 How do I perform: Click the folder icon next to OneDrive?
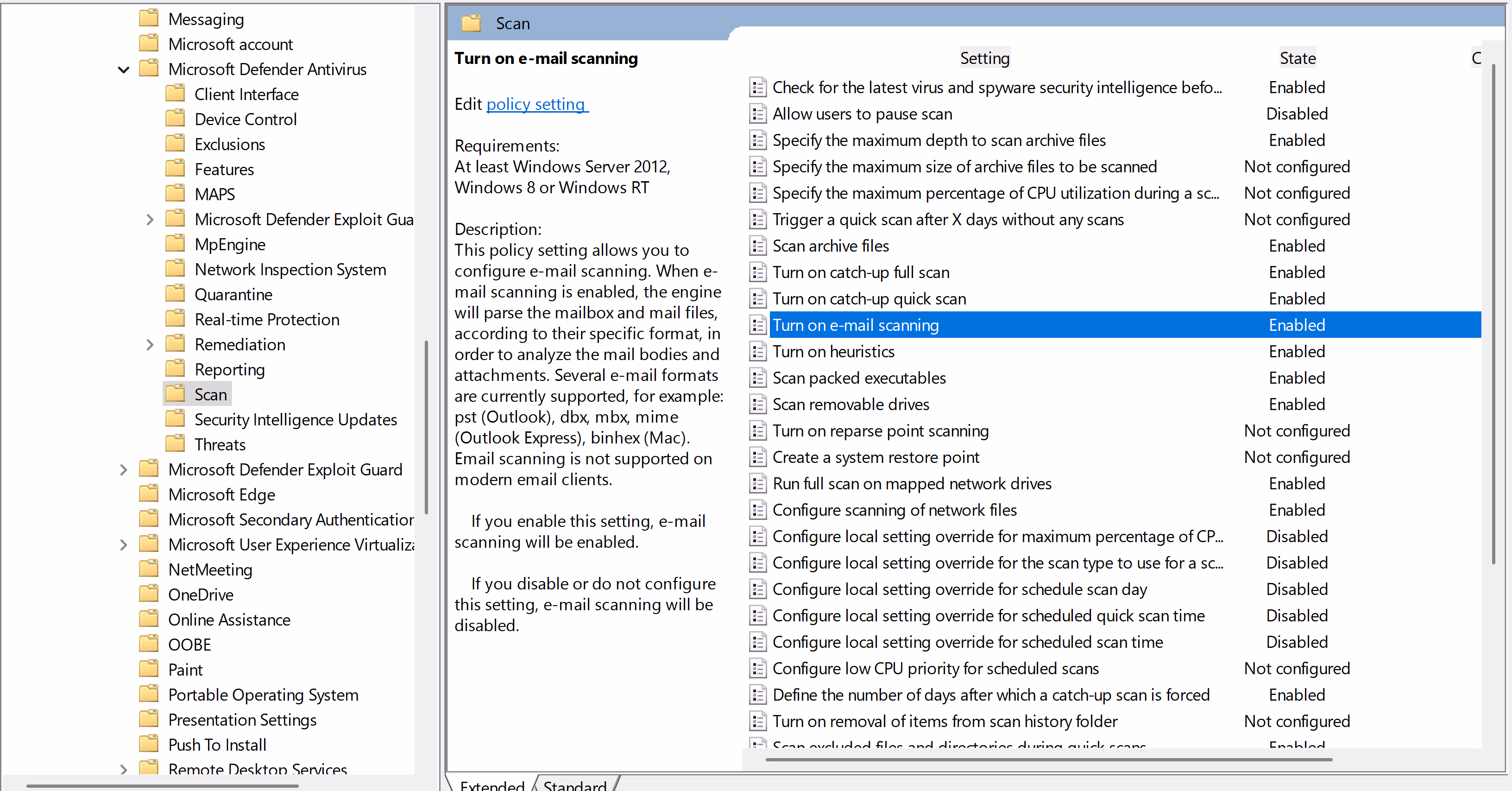[x=149, y=594]
